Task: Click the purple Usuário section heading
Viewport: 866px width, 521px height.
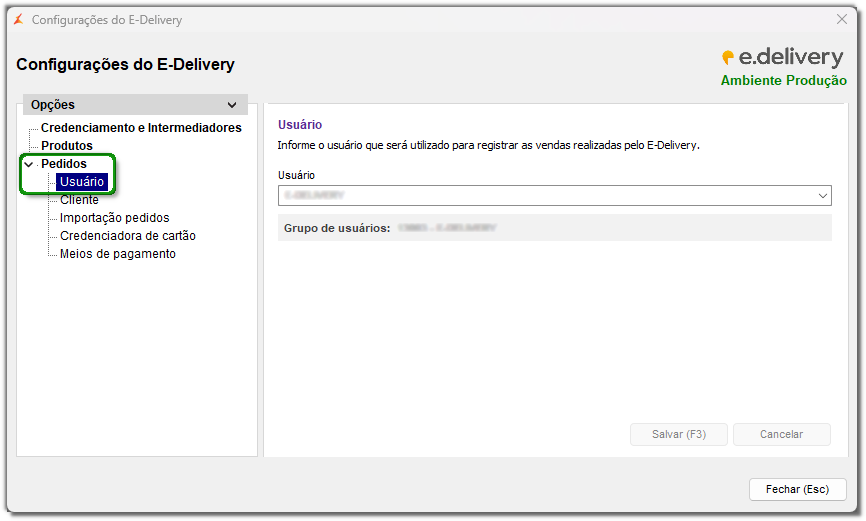Action: point(300,125)
